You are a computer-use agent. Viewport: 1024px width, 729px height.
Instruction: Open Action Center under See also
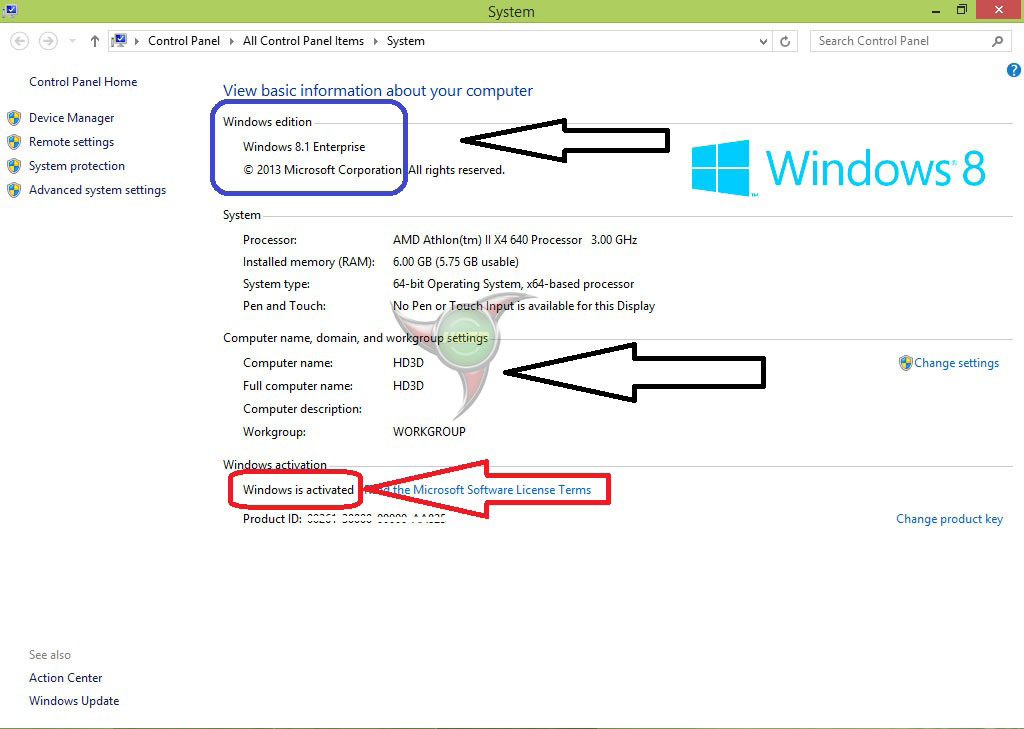tap(65, 678)
